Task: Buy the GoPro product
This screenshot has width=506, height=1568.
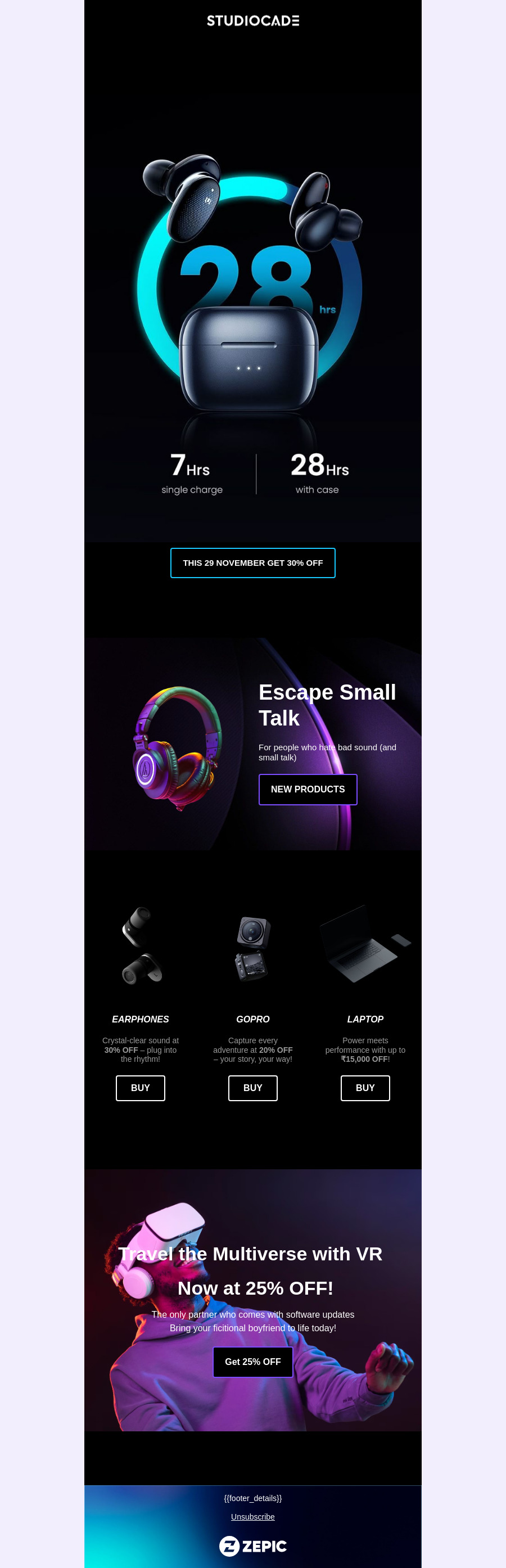Action: 253,1088
